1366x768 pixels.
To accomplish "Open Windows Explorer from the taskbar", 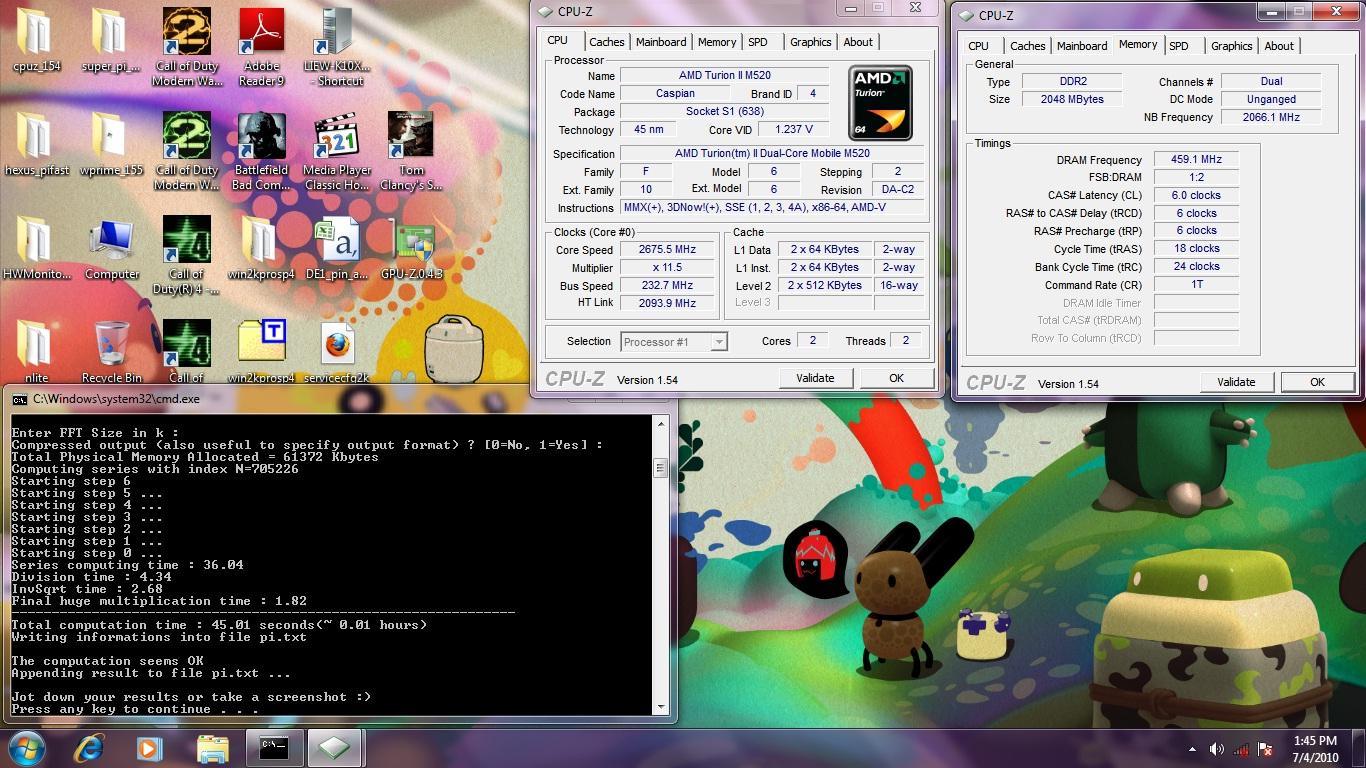I will point(213,748).
